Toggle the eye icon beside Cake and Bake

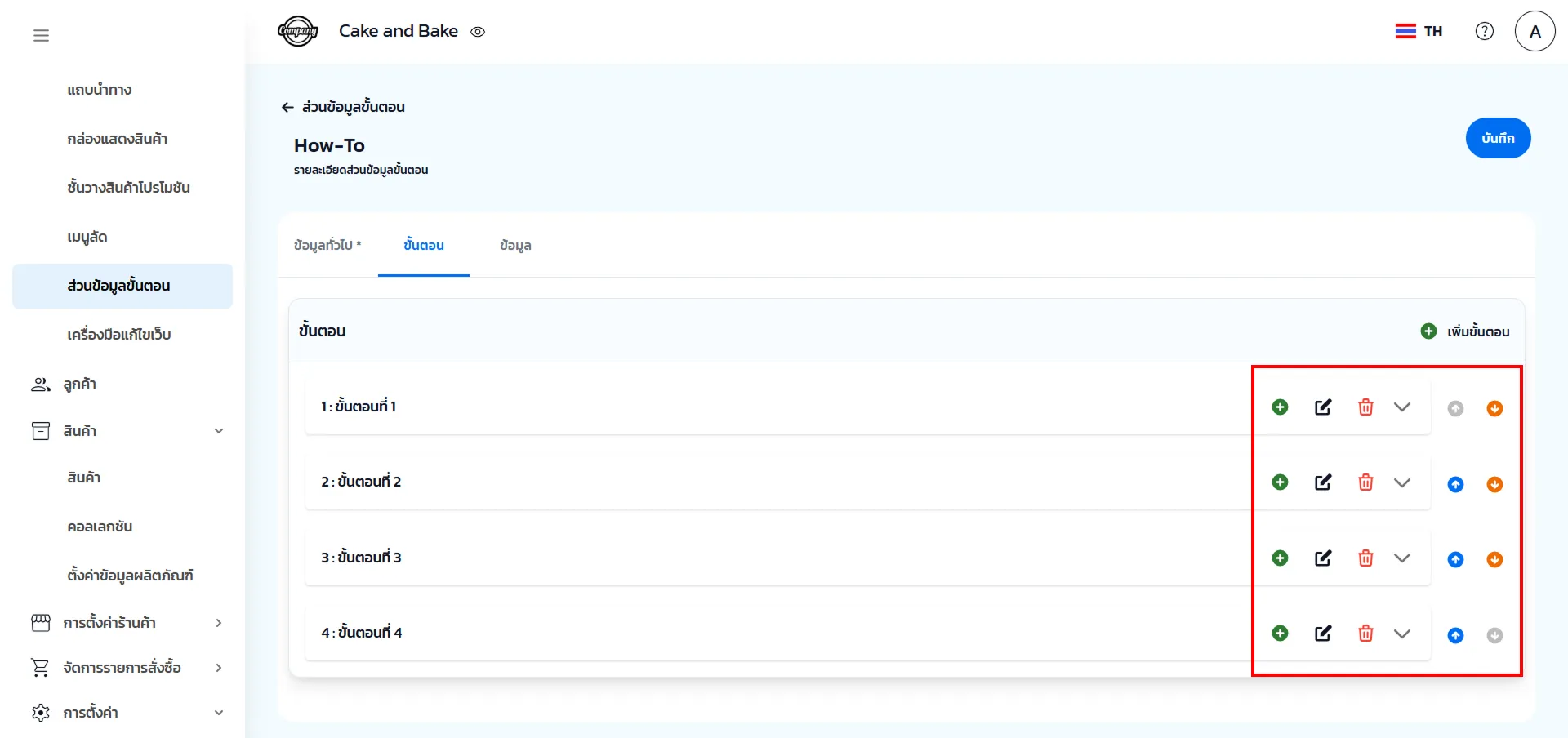pos(478,32)
